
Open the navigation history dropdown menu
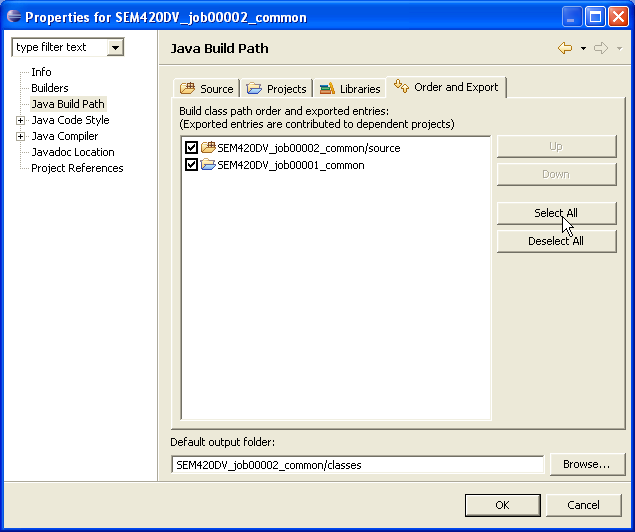pos(583,48)
